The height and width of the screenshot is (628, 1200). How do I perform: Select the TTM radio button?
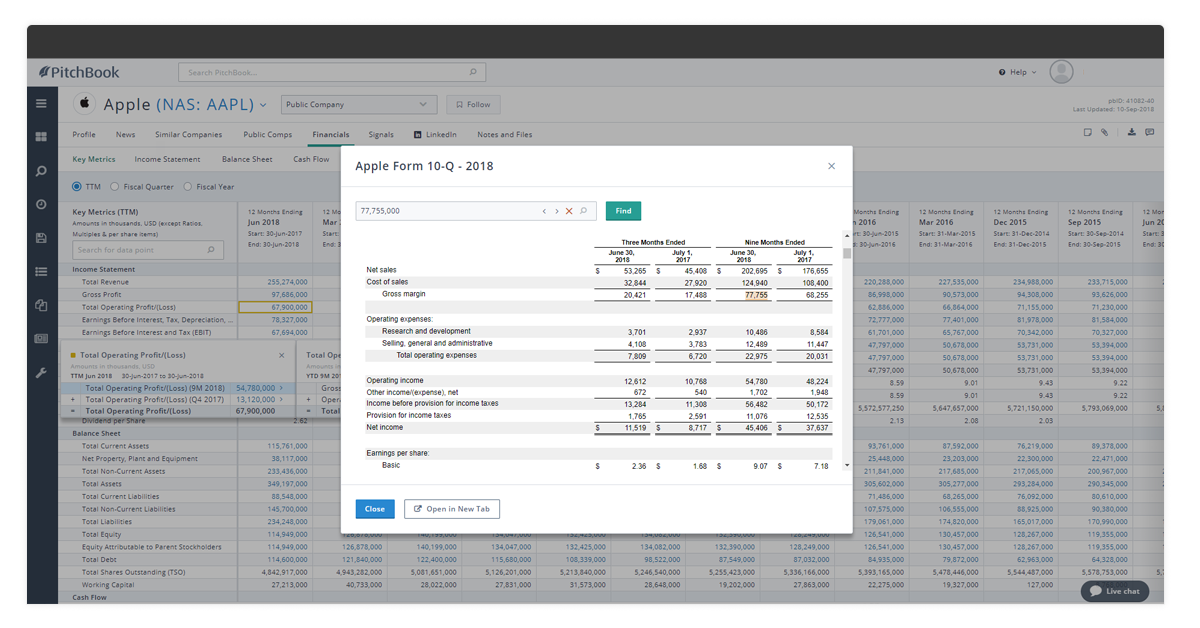(x=77, y=187)
